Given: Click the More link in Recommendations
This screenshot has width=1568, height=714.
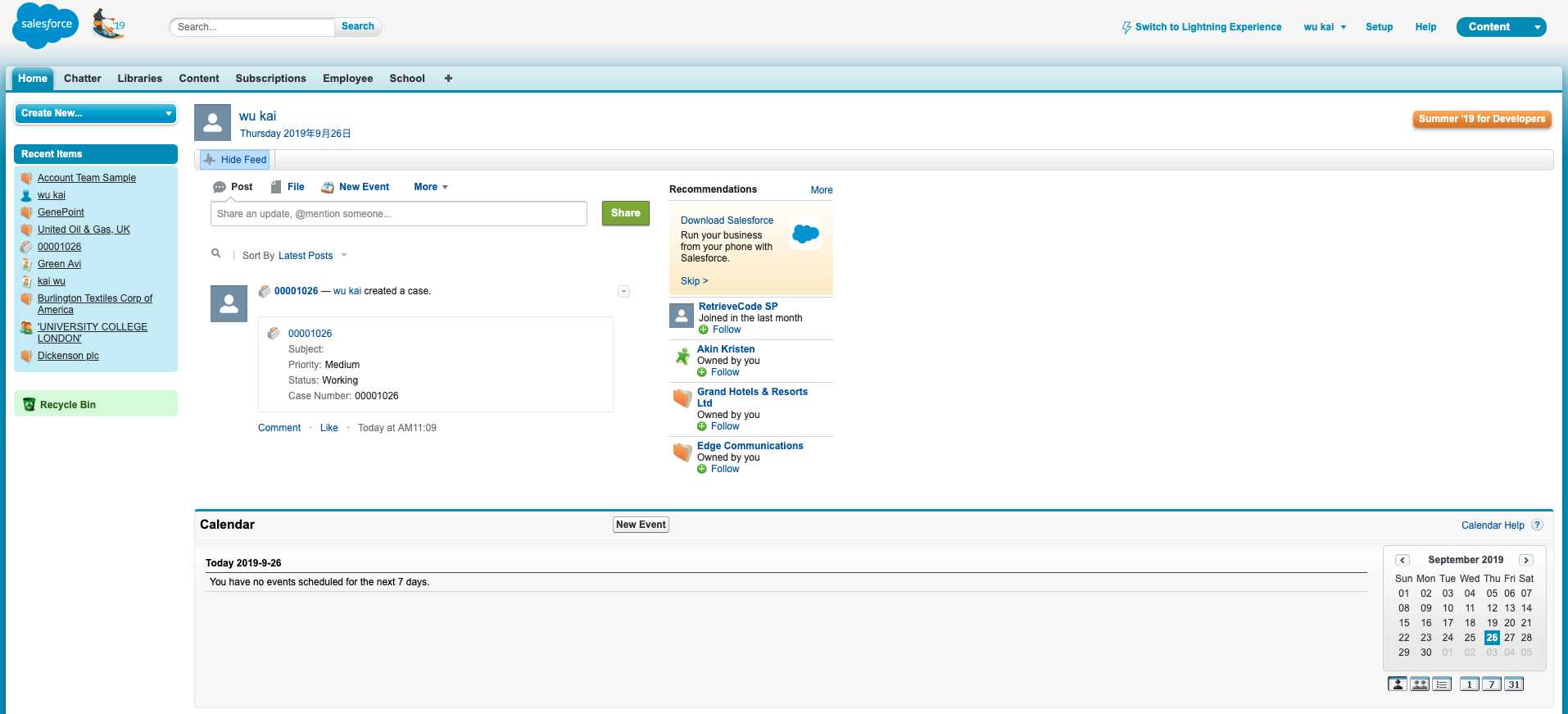Looking at the screenshot, I should 822,190.
